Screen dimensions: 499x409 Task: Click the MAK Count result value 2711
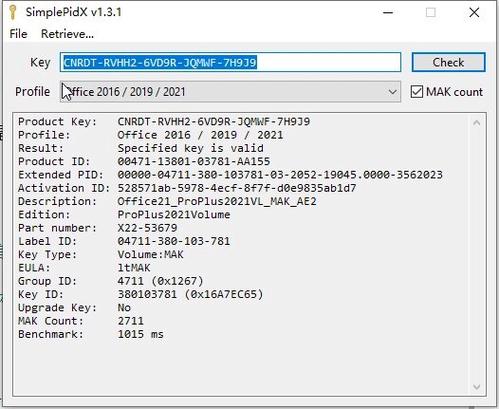click(x=131, y=321)
